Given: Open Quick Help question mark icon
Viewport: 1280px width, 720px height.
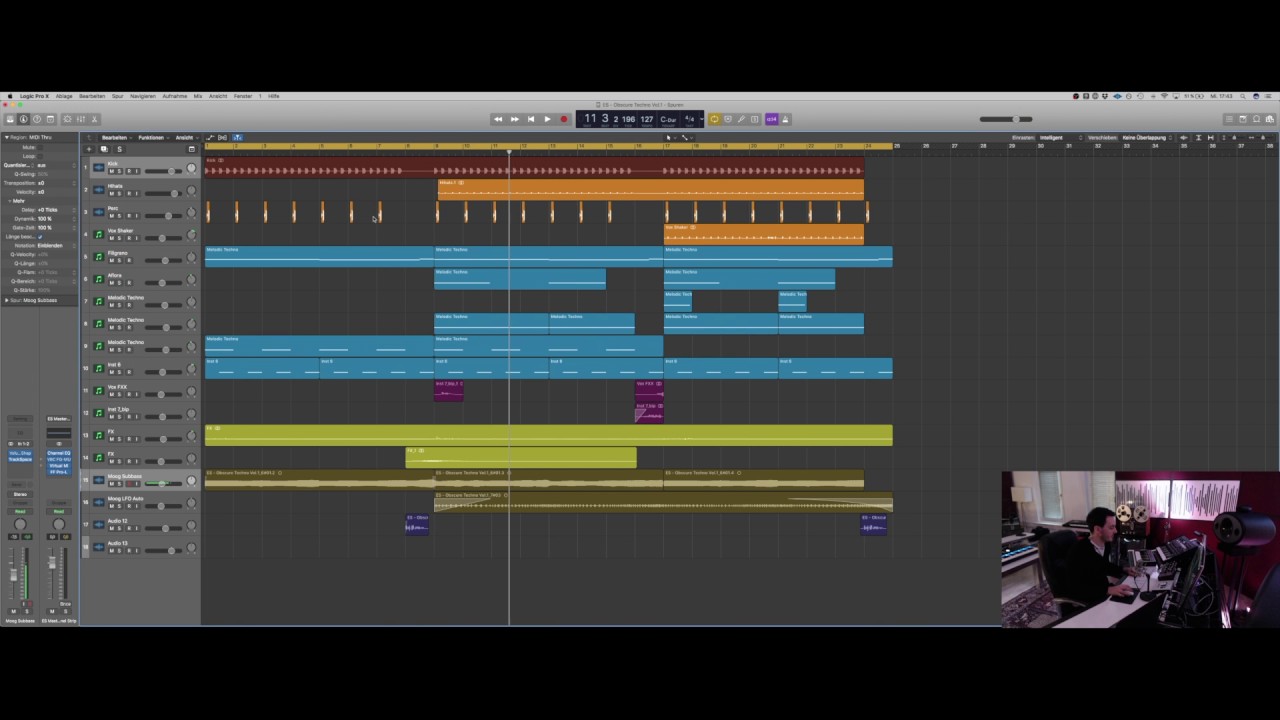Looking at the screenshot, I should point(37,119).
